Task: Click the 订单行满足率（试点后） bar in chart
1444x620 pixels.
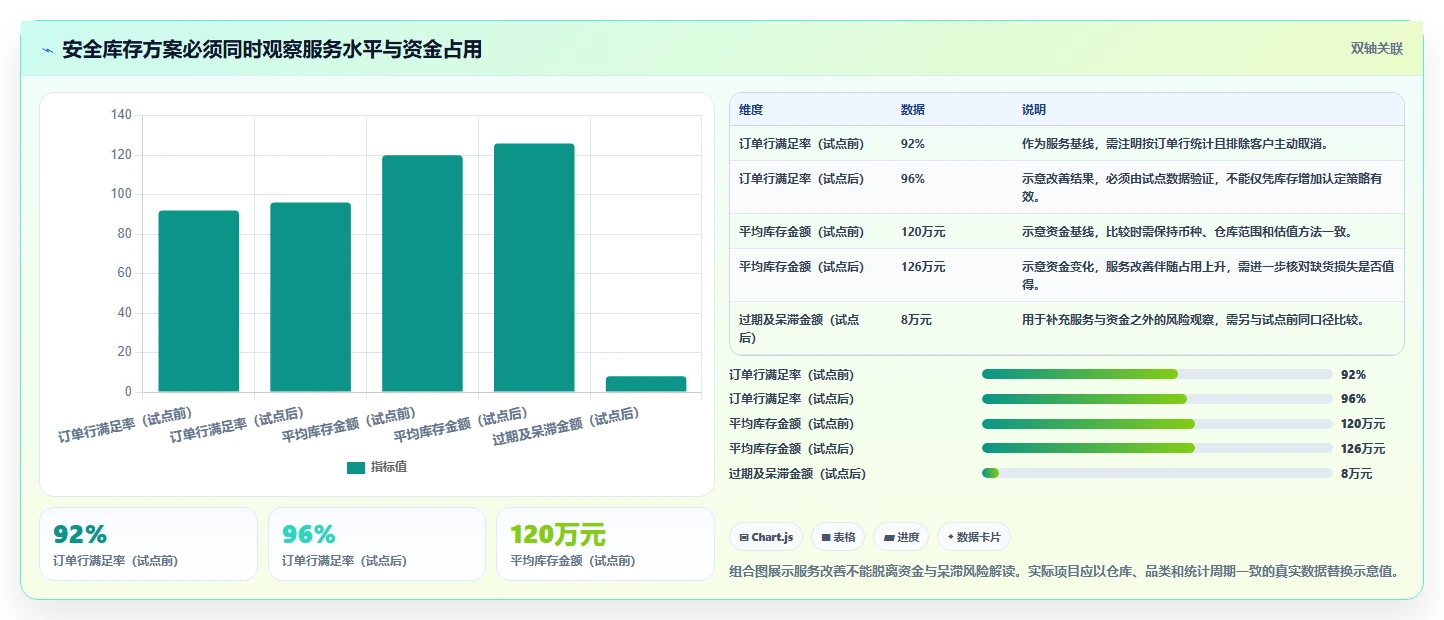Action: 311,297
